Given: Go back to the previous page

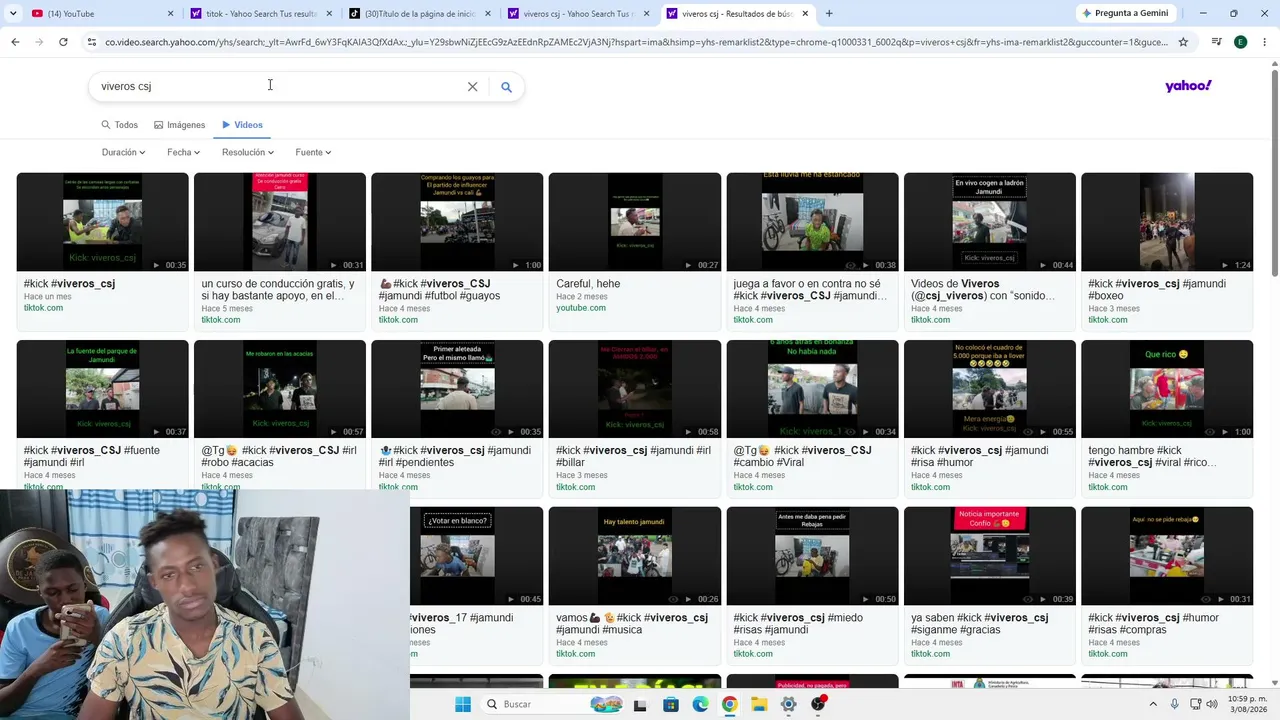Looking at the screenshot, I should [x=15, y=42].
